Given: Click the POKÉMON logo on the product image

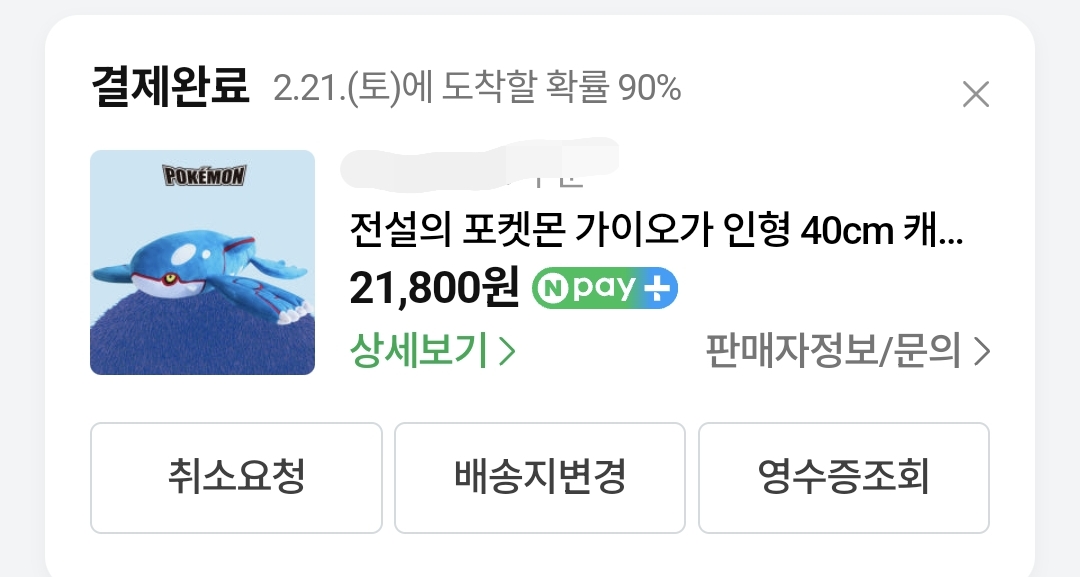Looking at the screenshot, I should click(x=205, y=176).
